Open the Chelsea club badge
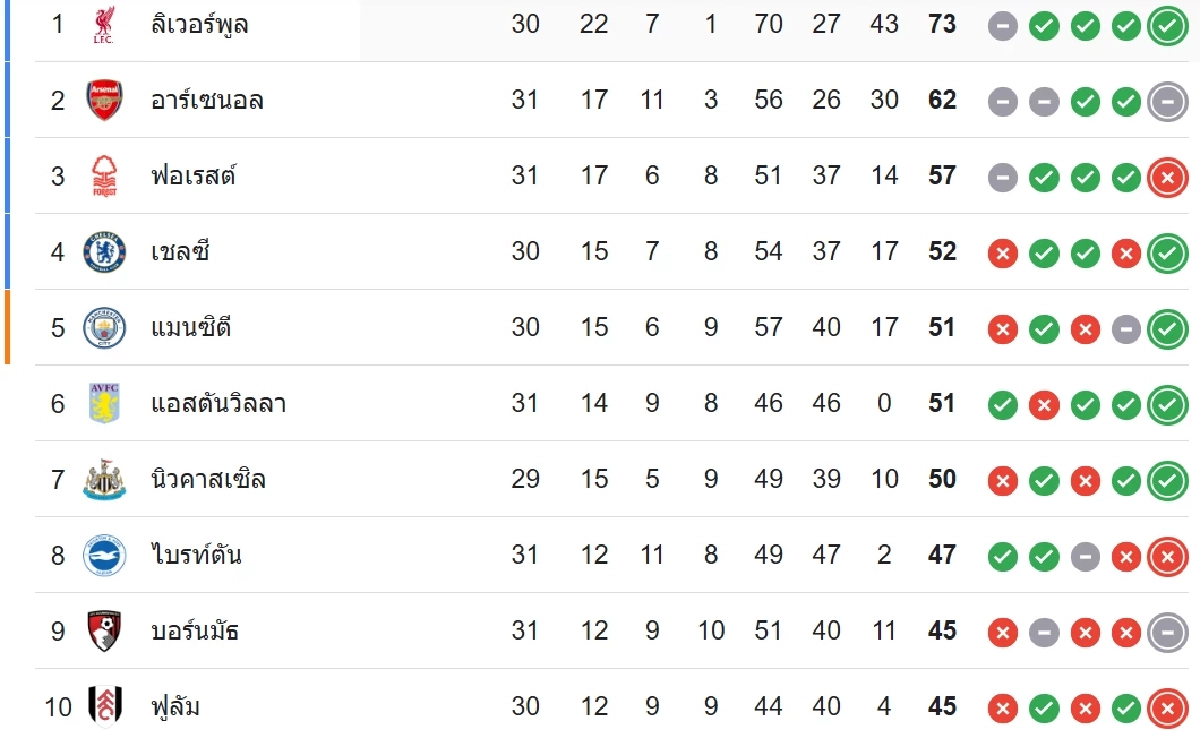The height and width of the screenshot is (738, 1200). tap(104, 252)
